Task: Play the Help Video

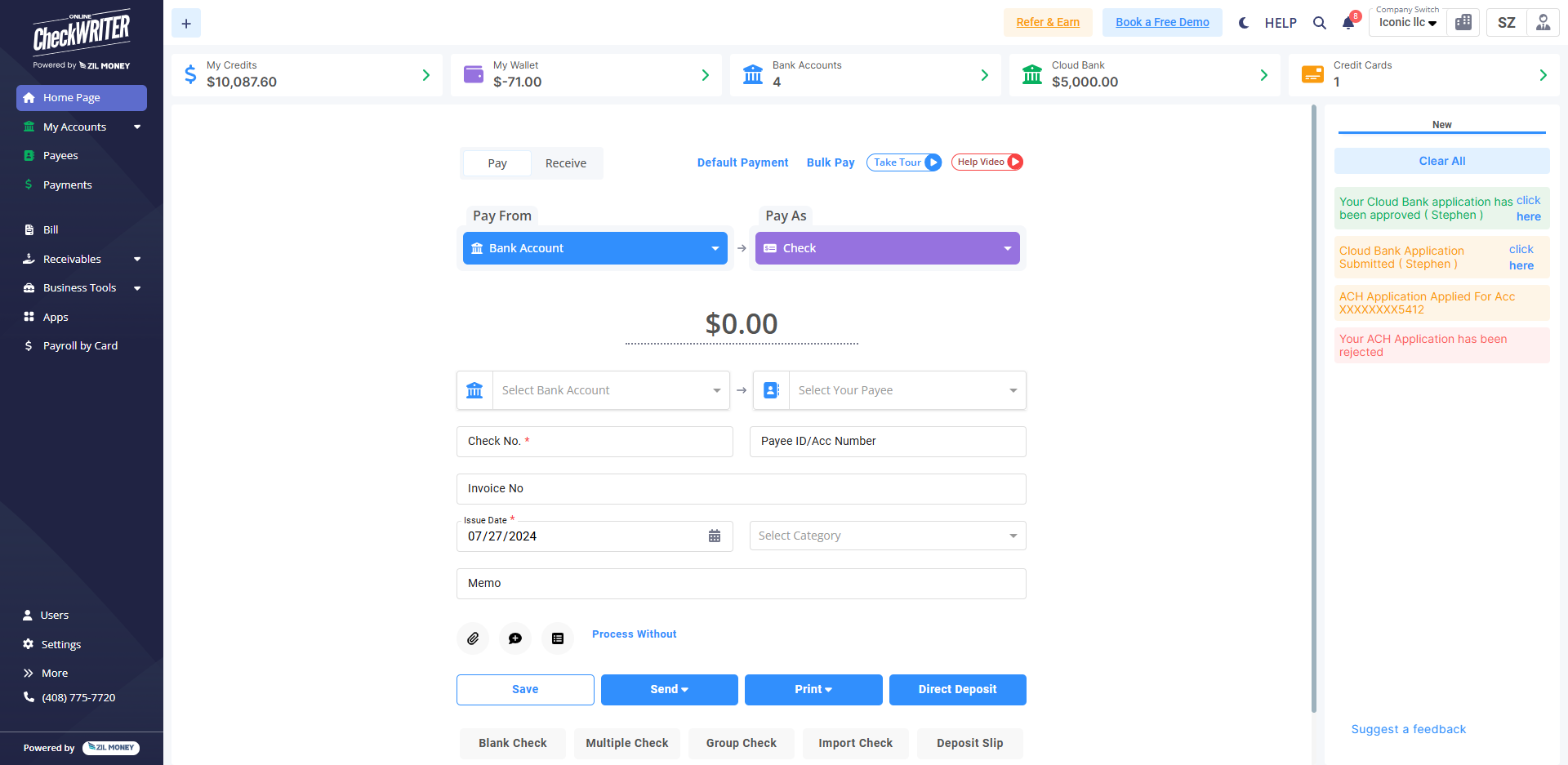Action: coord(987,162)
